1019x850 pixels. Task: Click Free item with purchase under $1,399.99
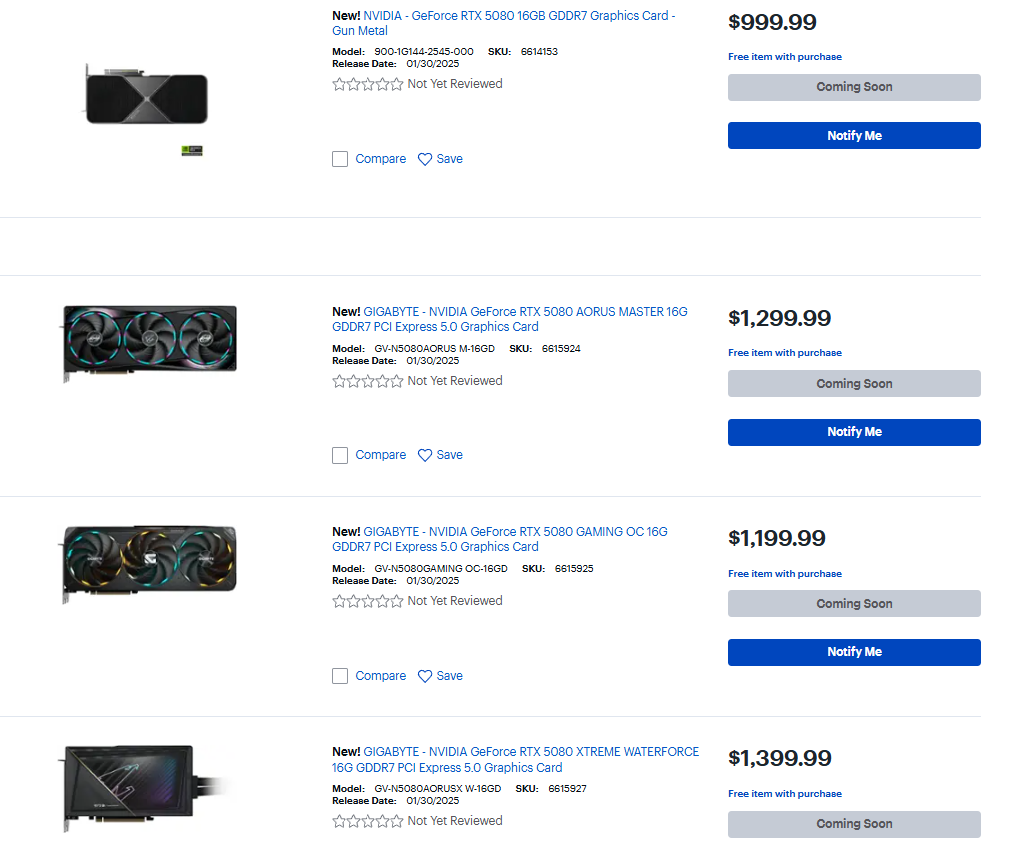point(785,794)
